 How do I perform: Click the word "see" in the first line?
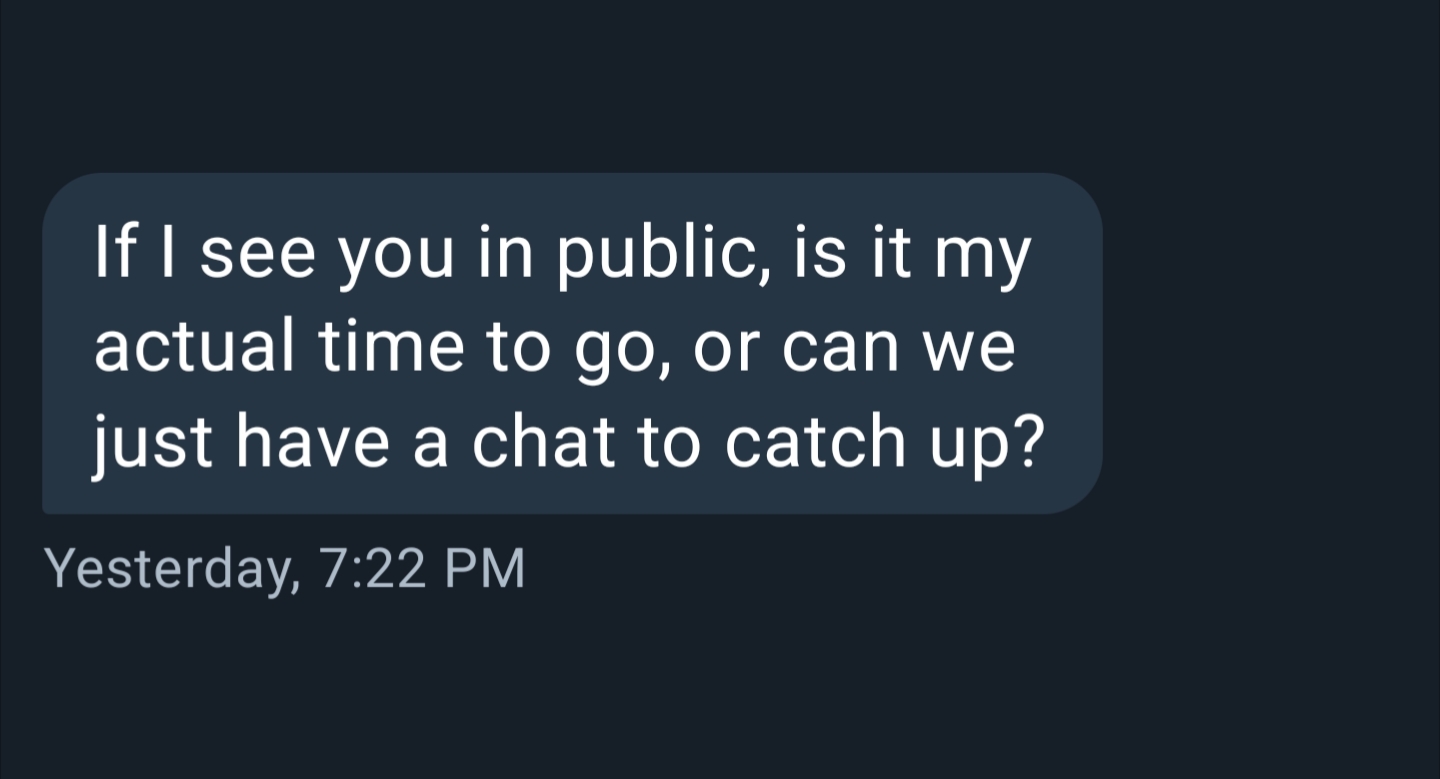pyautogui.click(x=257, y=254)
